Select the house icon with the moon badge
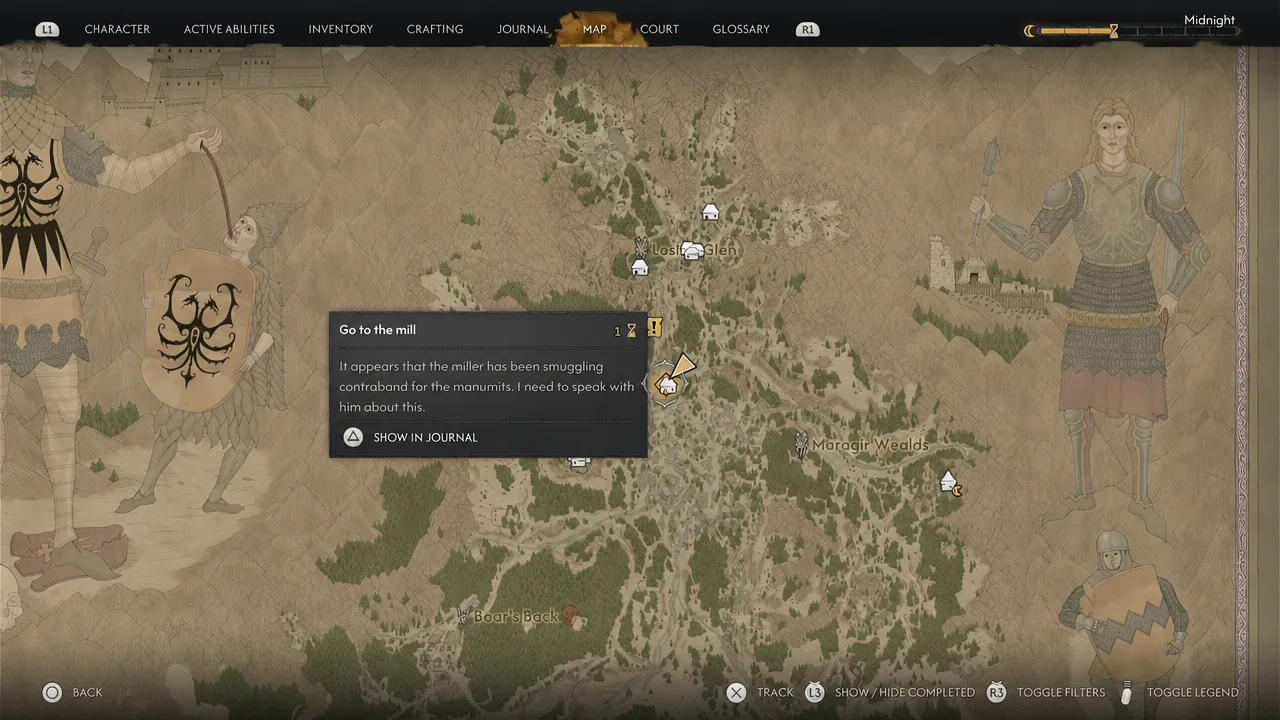This screenshot has height=720, width=1280. pyautogui.click(x=951, y=483)
